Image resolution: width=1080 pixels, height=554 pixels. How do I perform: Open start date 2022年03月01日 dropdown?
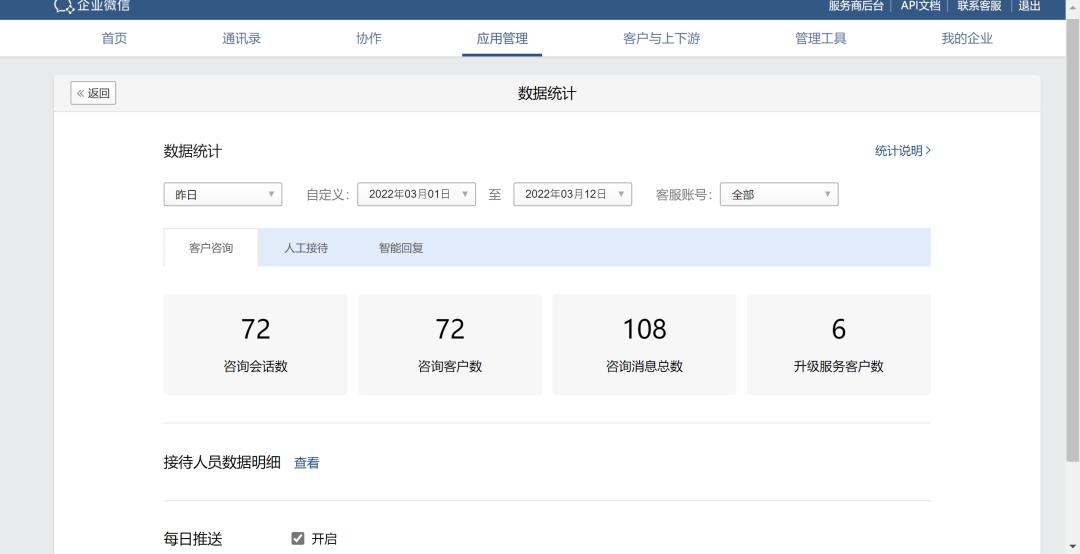point(416,194)
